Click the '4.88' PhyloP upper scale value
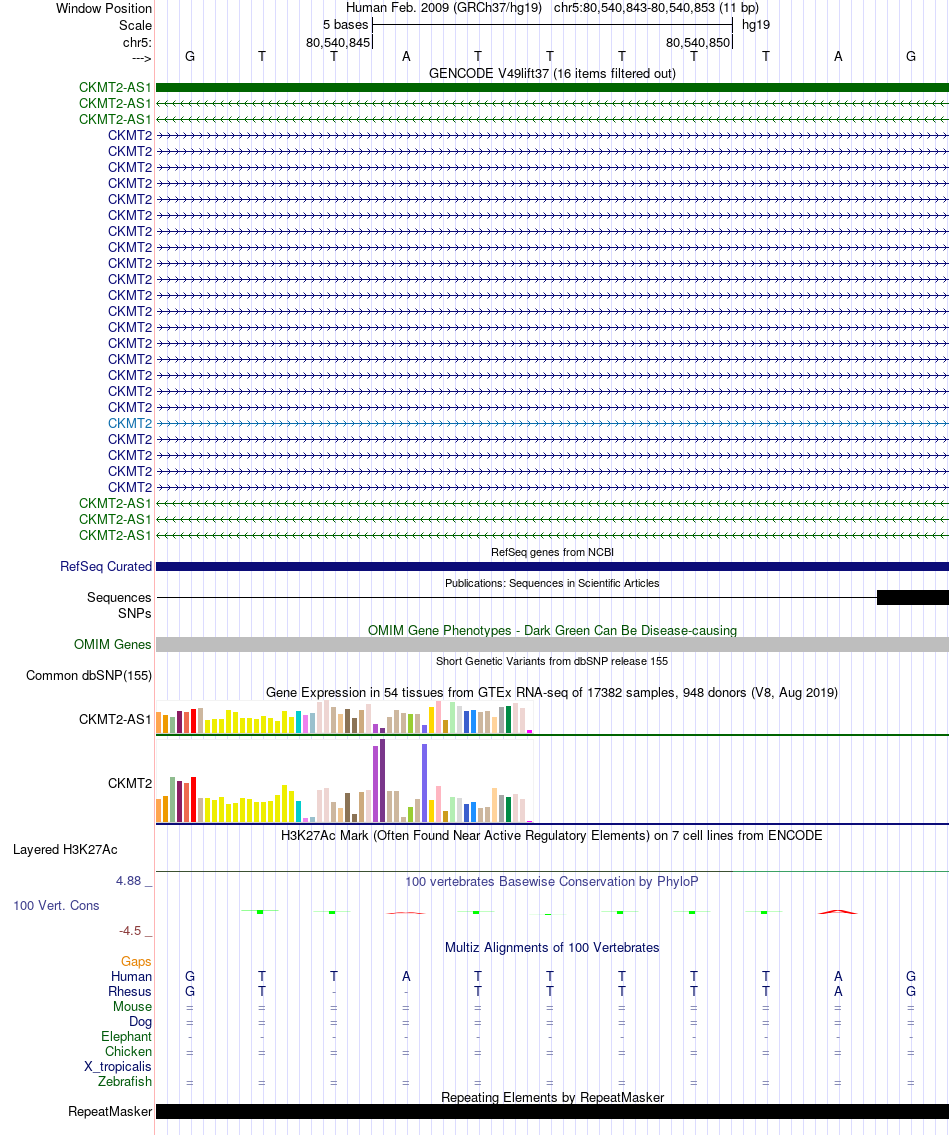The height and width of the screenshot is (1135, 950). (129, 881)
